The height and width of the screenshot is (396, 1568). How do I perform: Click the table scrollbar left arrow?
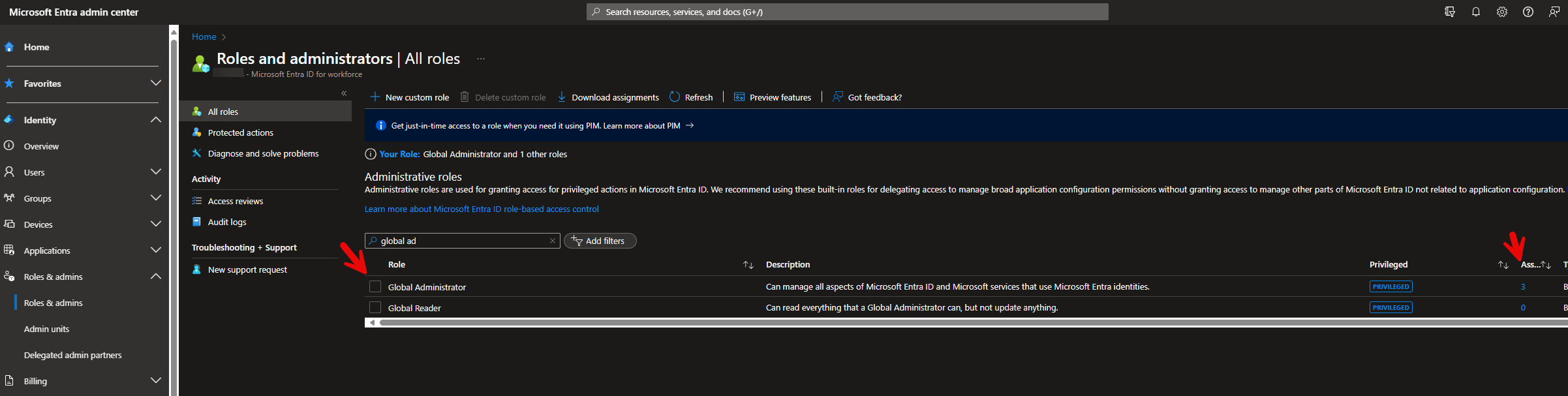[372, 322]
